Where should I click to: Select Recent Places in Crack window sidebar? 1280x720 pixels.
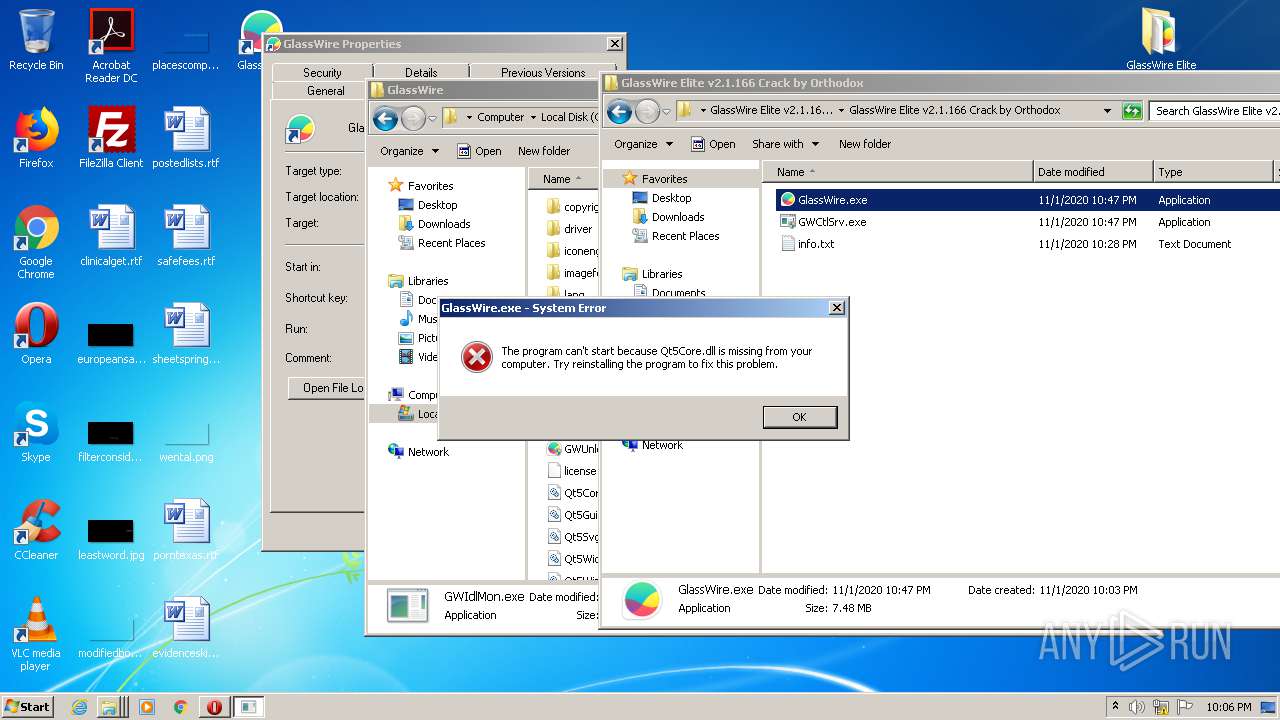[685, 236]
